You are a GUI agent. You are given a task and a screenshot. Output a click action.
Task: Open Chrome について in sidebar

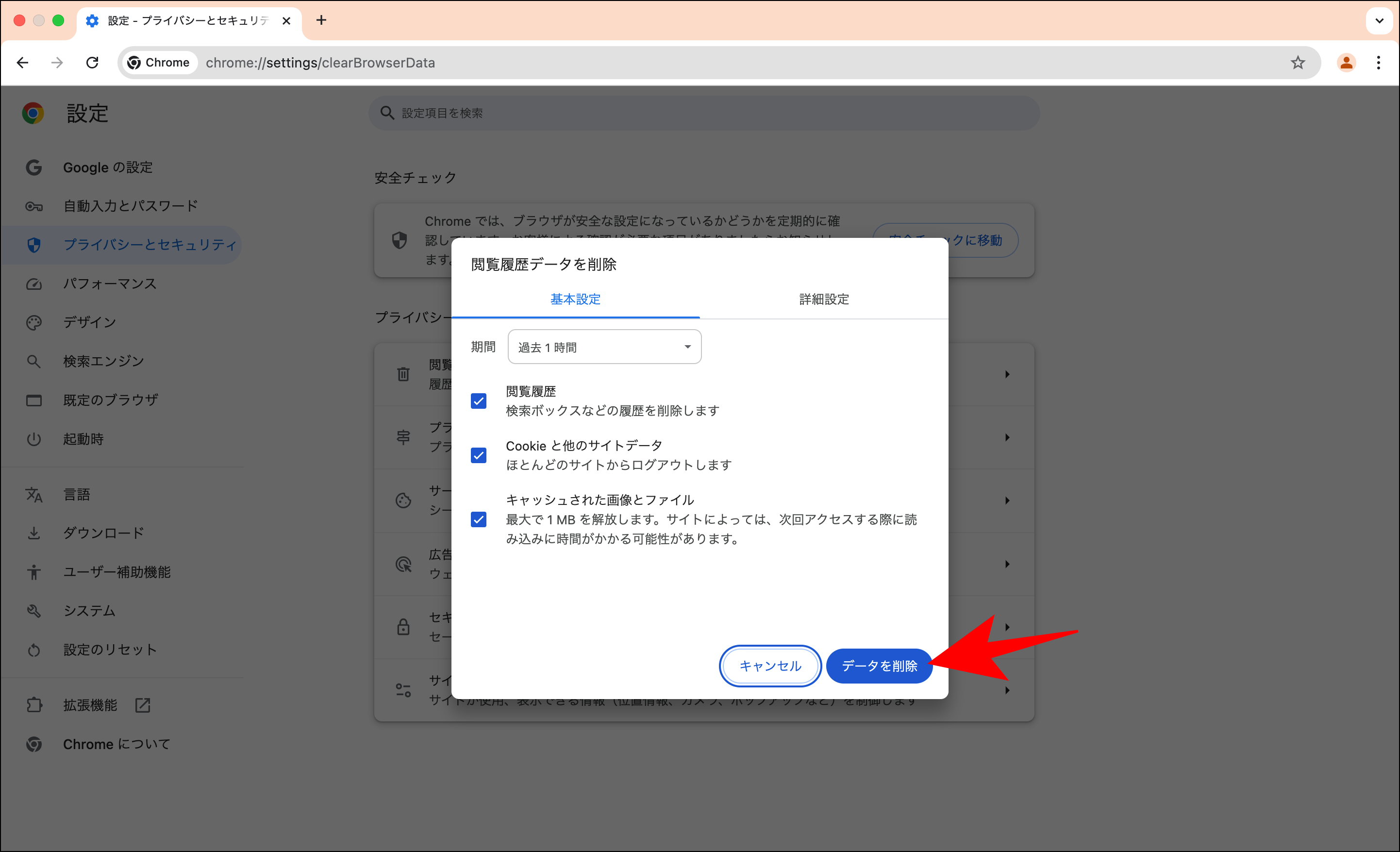point(122,744)
